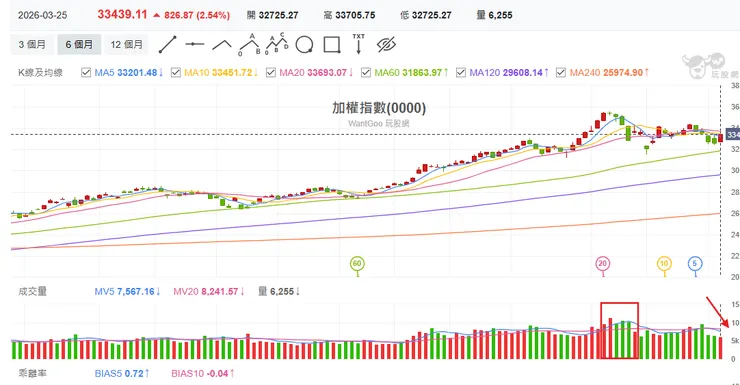The width and height of the screenshot is (740, 385).
Task: Click the pink 20 marker on chart
Action: tap(602, 264)
